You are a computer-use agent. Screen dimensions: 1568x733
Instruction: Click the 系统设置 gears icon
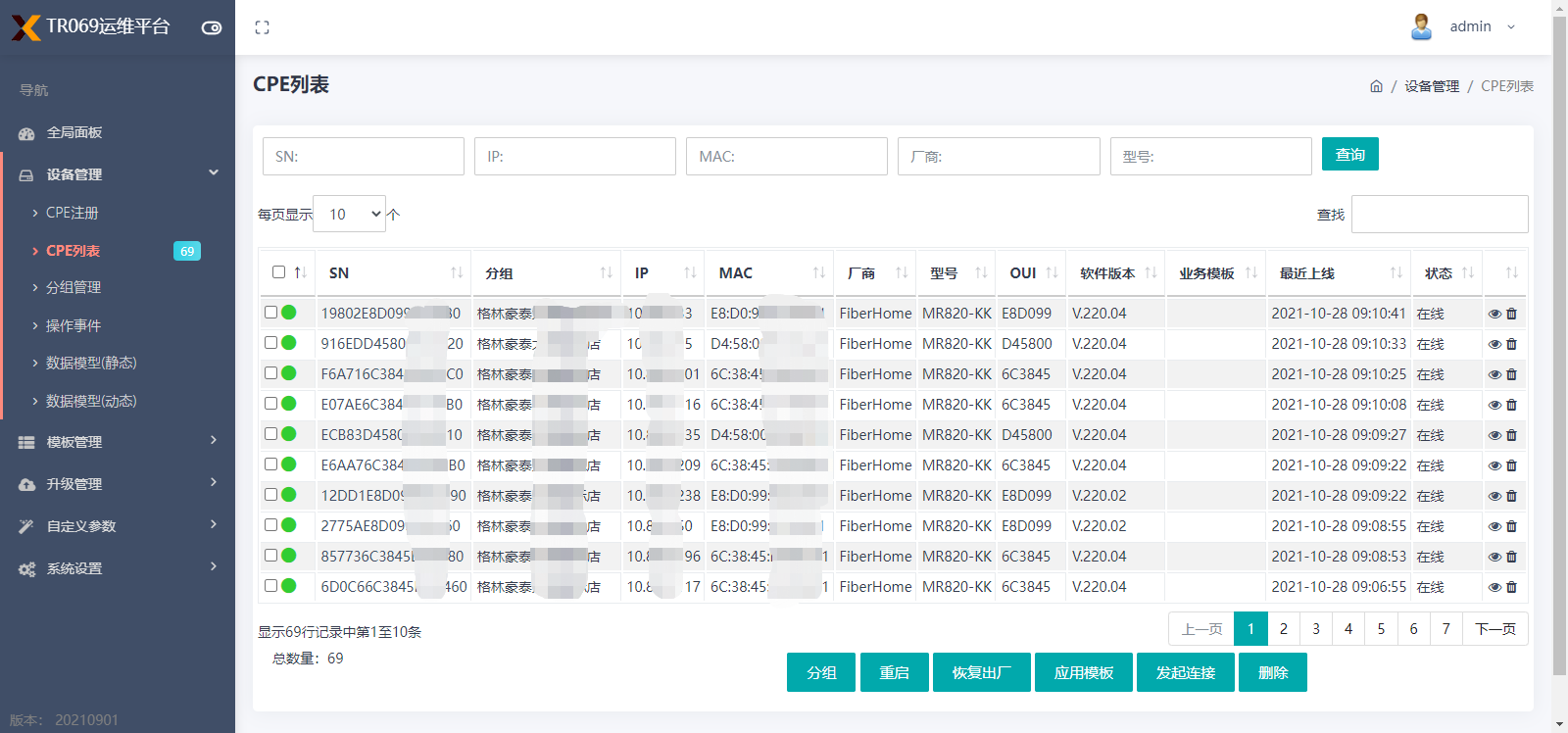pos(26,569)
